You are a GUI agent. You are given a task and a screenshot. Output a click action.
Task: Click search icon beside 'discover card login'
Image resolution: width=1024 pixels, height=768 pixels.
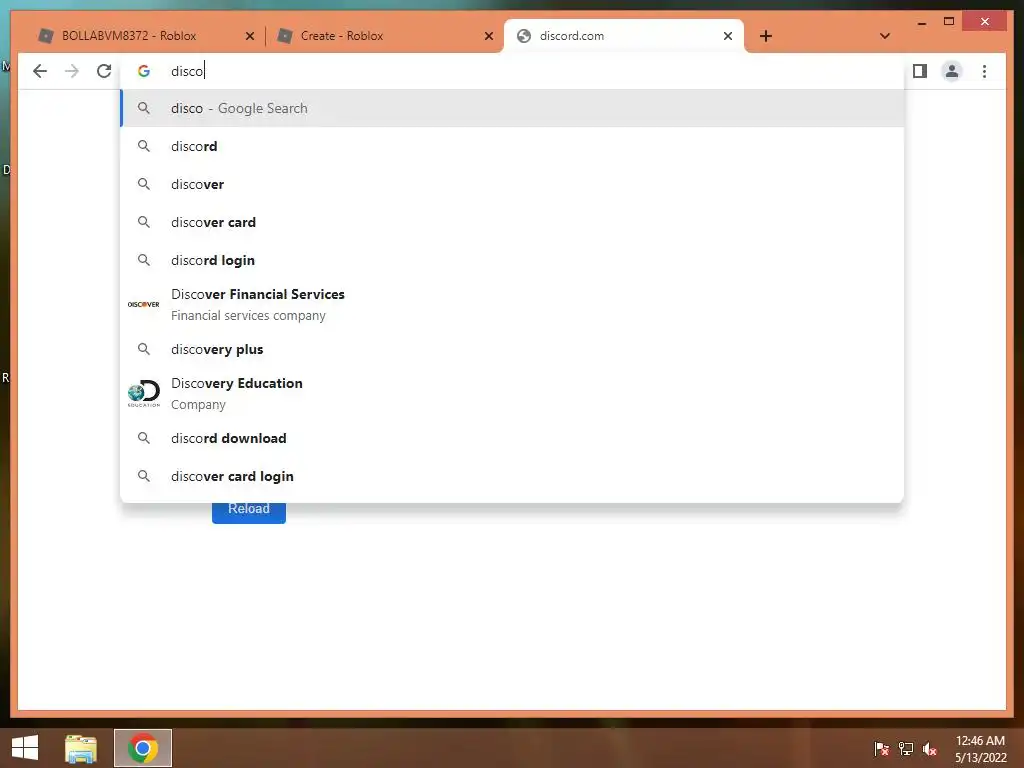pos(144,475)
